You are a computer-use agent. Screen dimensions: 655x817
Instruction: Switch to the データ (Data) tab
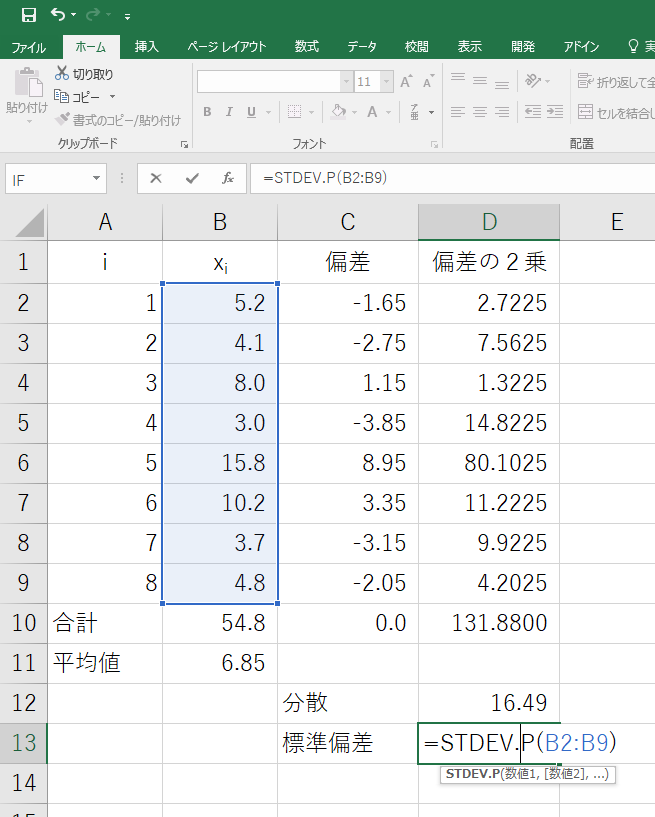362,47
